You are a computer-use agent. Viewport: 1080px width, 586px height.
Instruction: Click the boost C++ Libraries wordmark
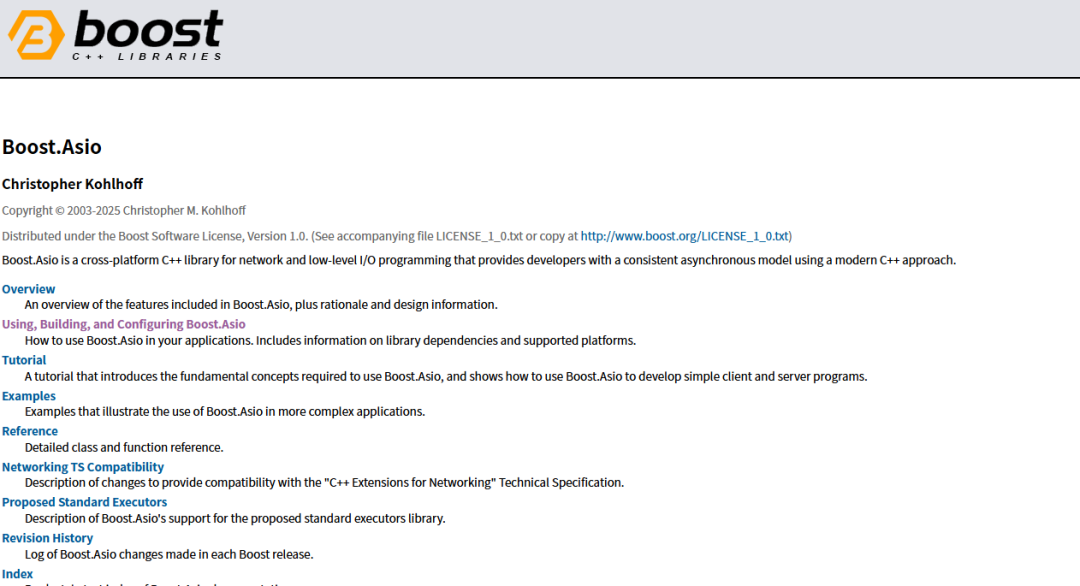coord(148,36)
